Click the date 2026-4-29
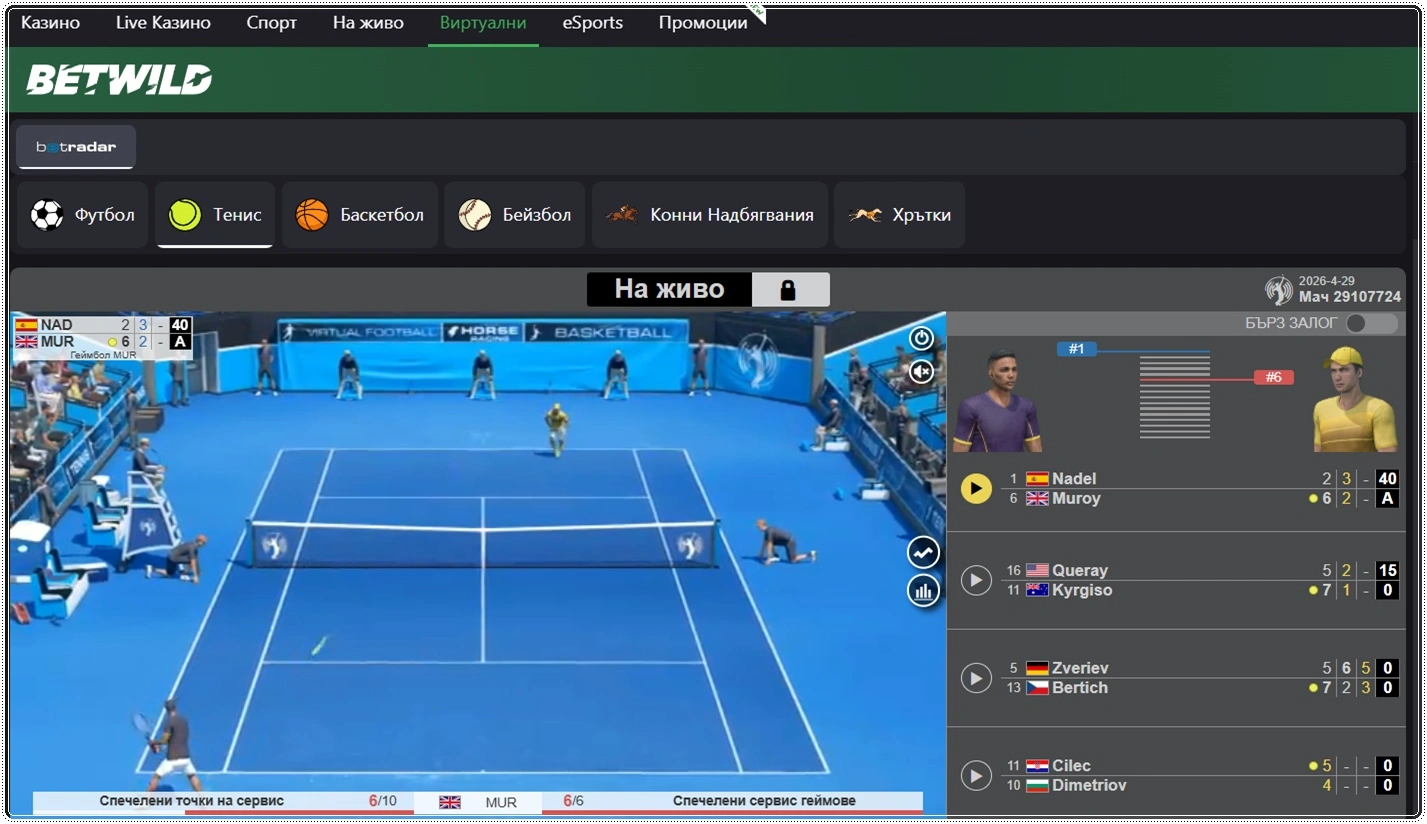The height and width of the screenshot is (824, 1427). pyautogui.click(x=1327, y=281)
